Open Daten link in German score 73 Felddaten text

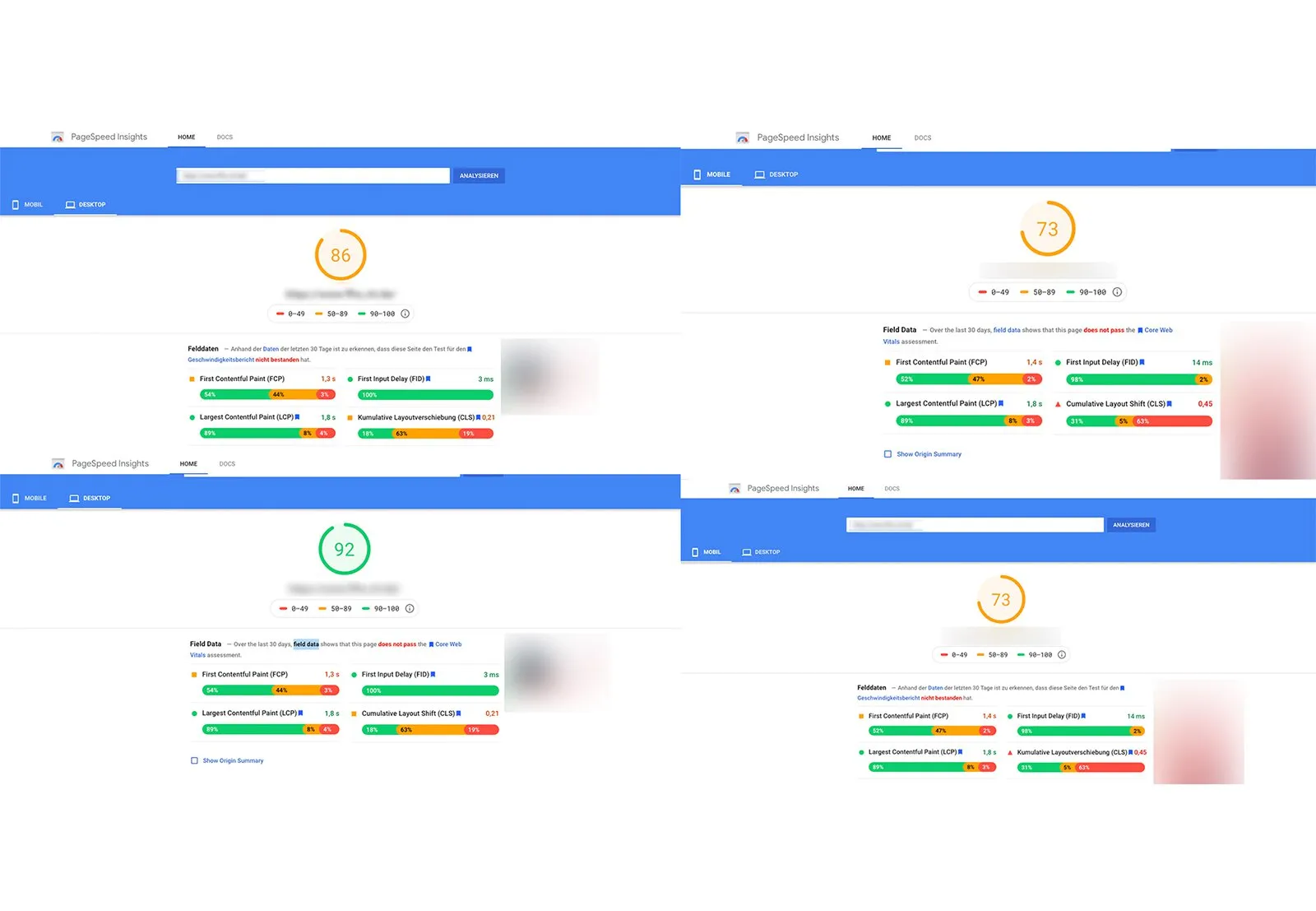pos(935,688)
